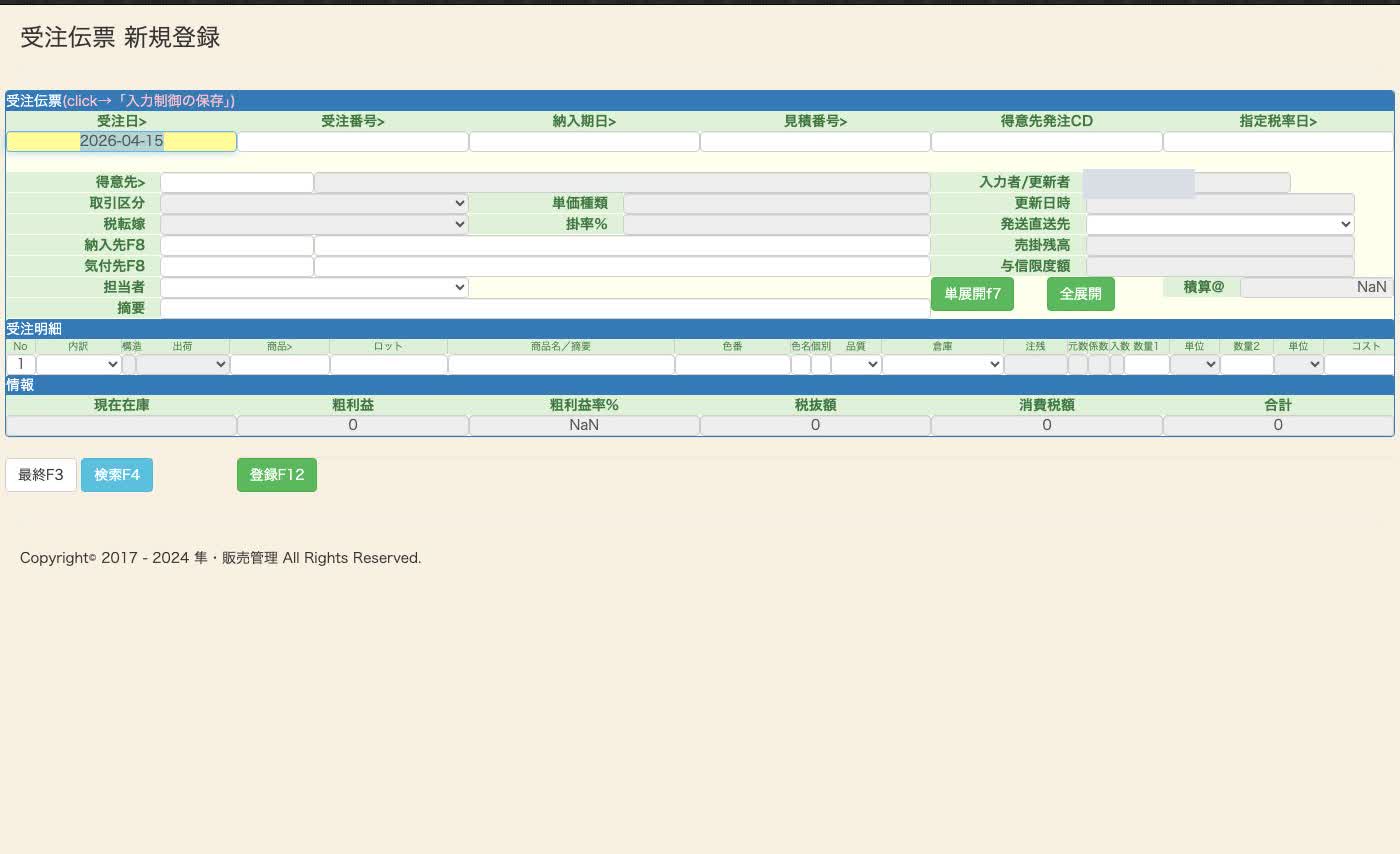Click the 検索F4 search button
Viewport: 1400px width, 854px height.
coord(117,475)
